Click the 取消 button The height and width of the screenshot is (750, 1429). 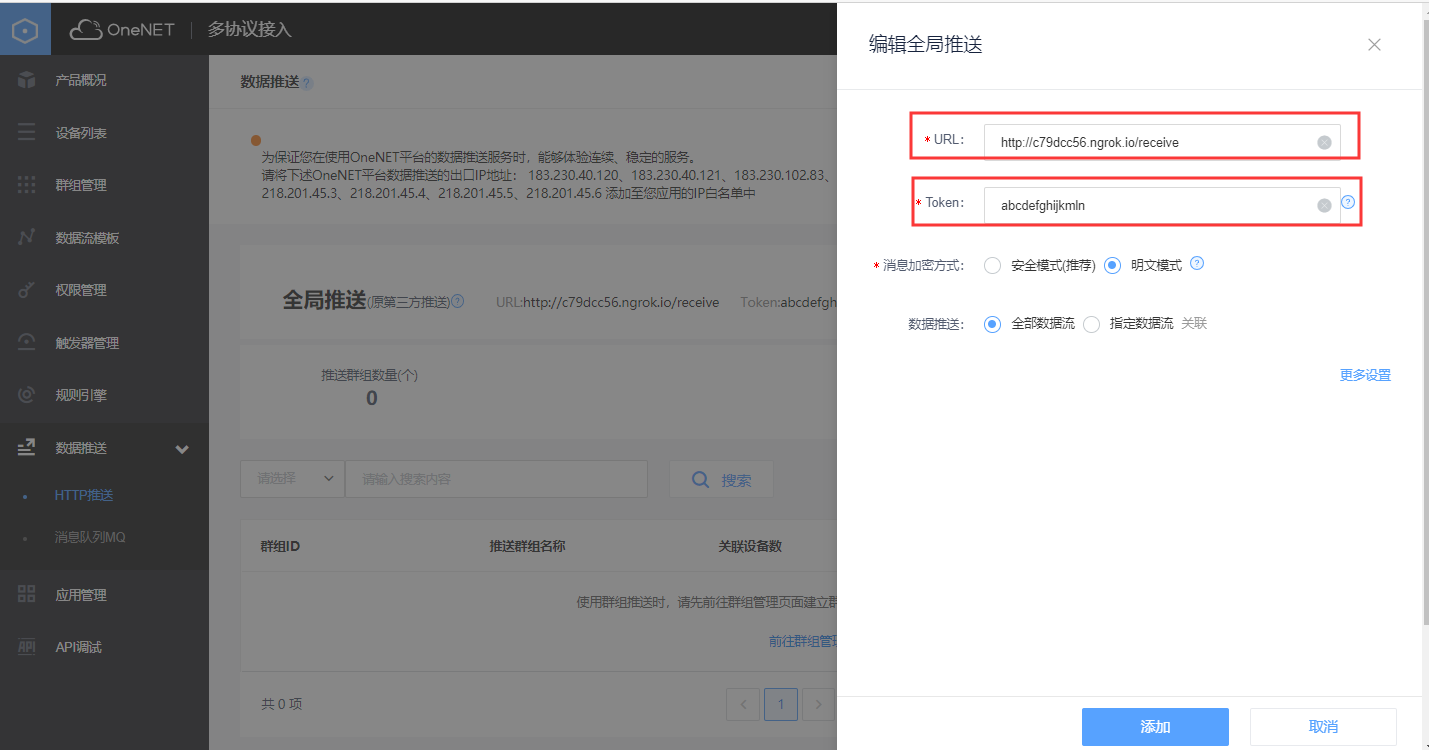(1323, 727)
